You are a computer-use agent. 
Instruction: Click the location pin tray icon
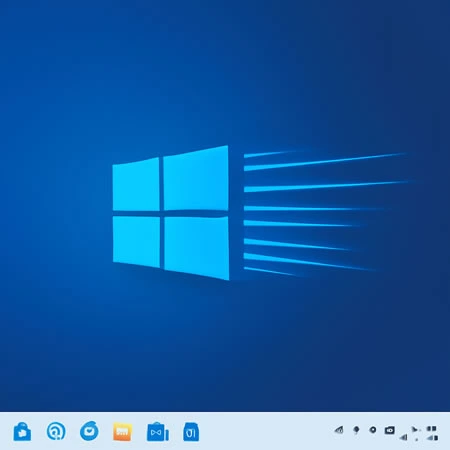pyautogui.click(x=356, y=430)
